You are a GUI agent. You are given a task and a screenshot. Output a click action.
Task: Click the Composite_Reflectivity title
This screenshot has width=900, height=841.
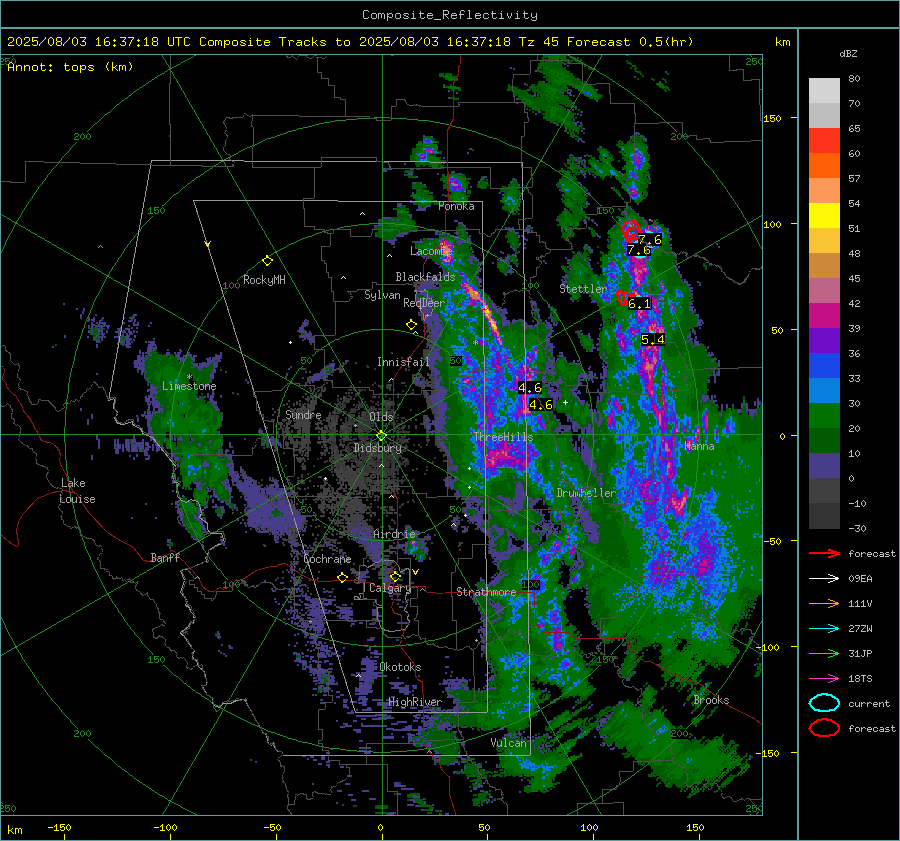coord(450,15)
